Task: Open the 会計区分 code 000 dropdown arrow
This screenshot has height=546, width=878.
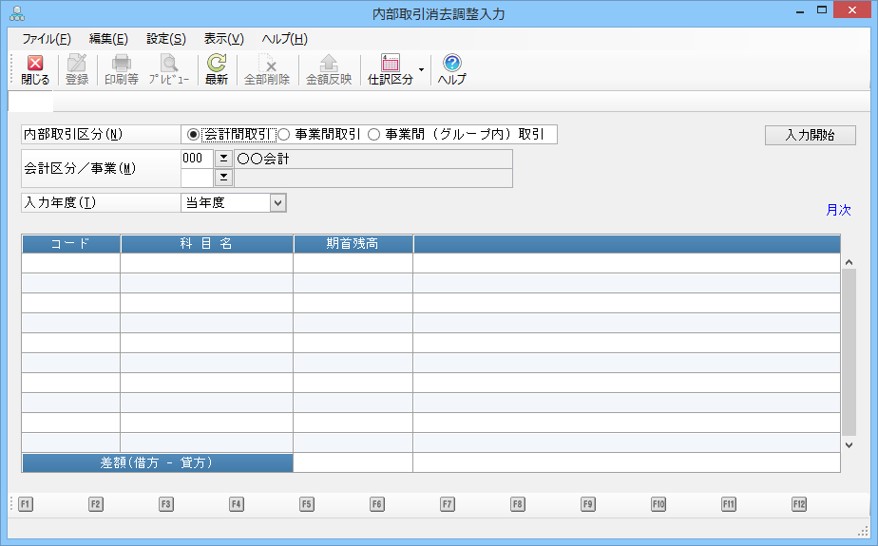Action: point(224,159)
